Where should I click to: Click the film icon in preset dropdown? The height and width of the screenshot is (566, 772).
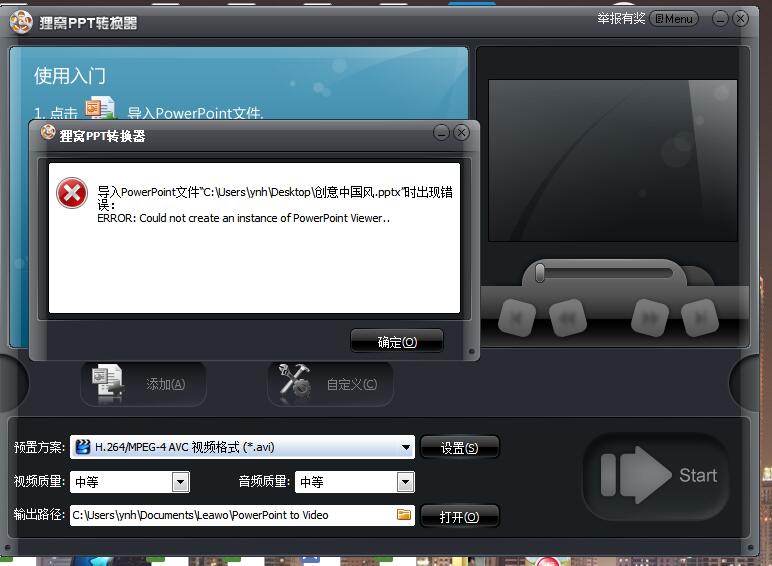tap(83, 447)
